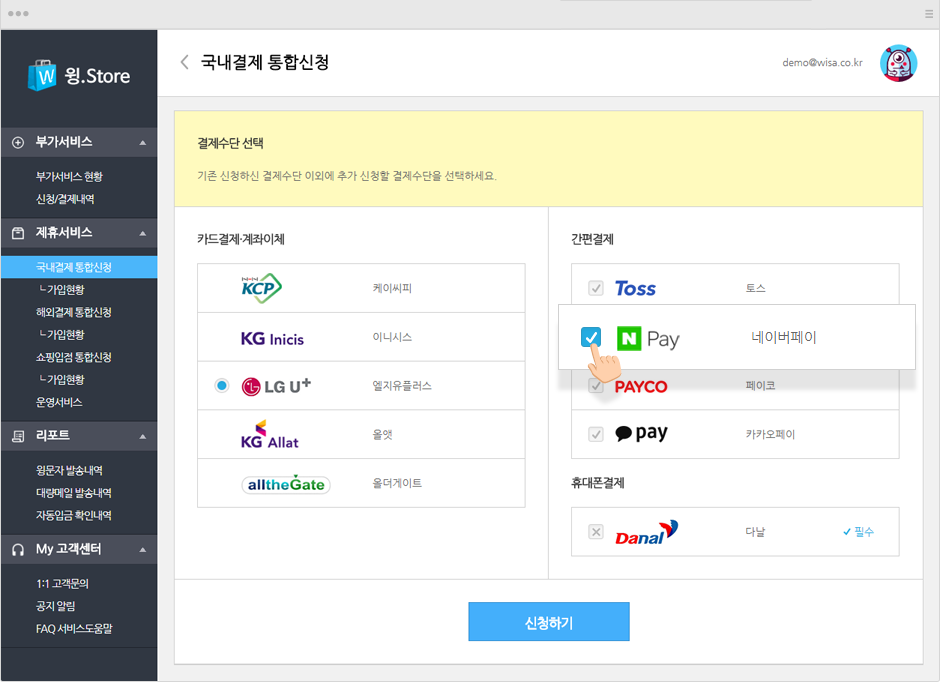
Task: Click the 토스 label
Action: [x=755, y=288]
